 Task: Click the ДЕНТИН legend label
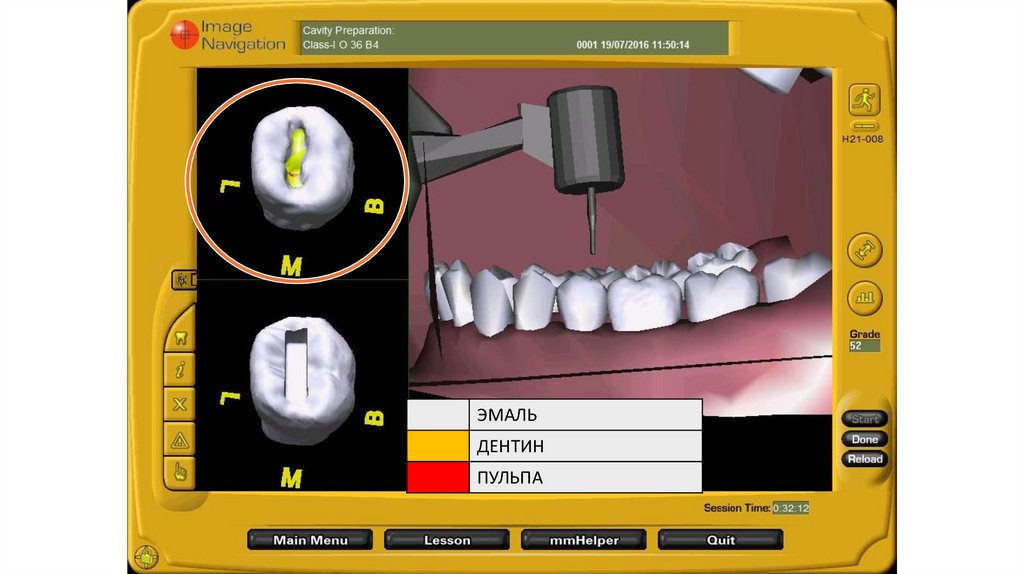pyautogui.click(x=510, y=447)
